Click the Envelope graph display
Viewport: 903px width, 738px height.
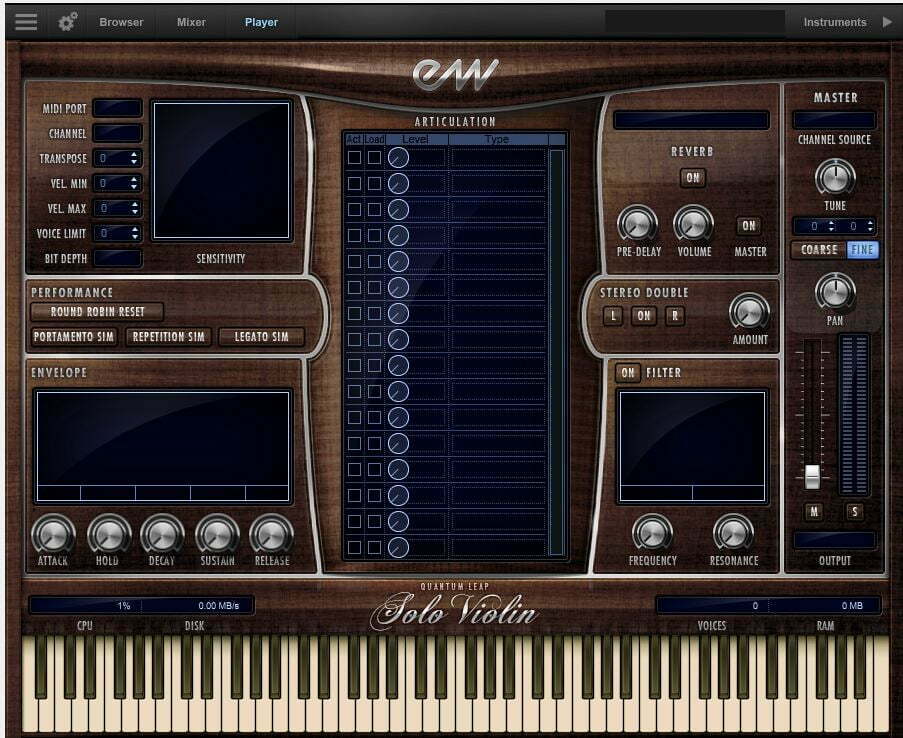click(x=162, y=446)
